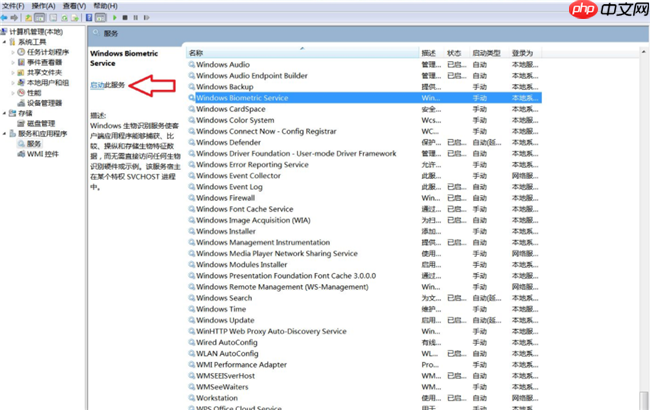Click the gear icon beside Windows Firewall
The height and width of the screenshot is (410, 650).
(x=192, y=198)
